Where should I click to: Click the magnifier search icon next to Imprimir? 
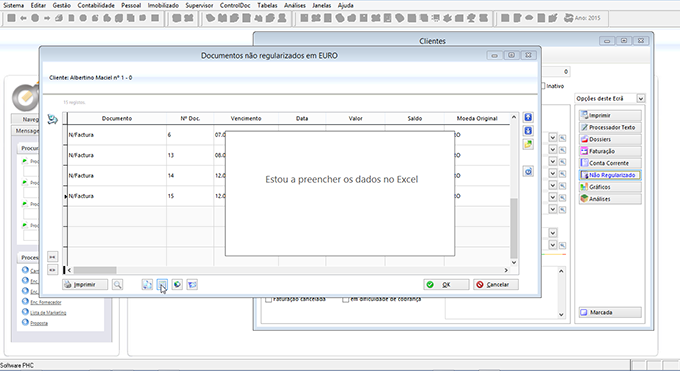coord(118,285)
